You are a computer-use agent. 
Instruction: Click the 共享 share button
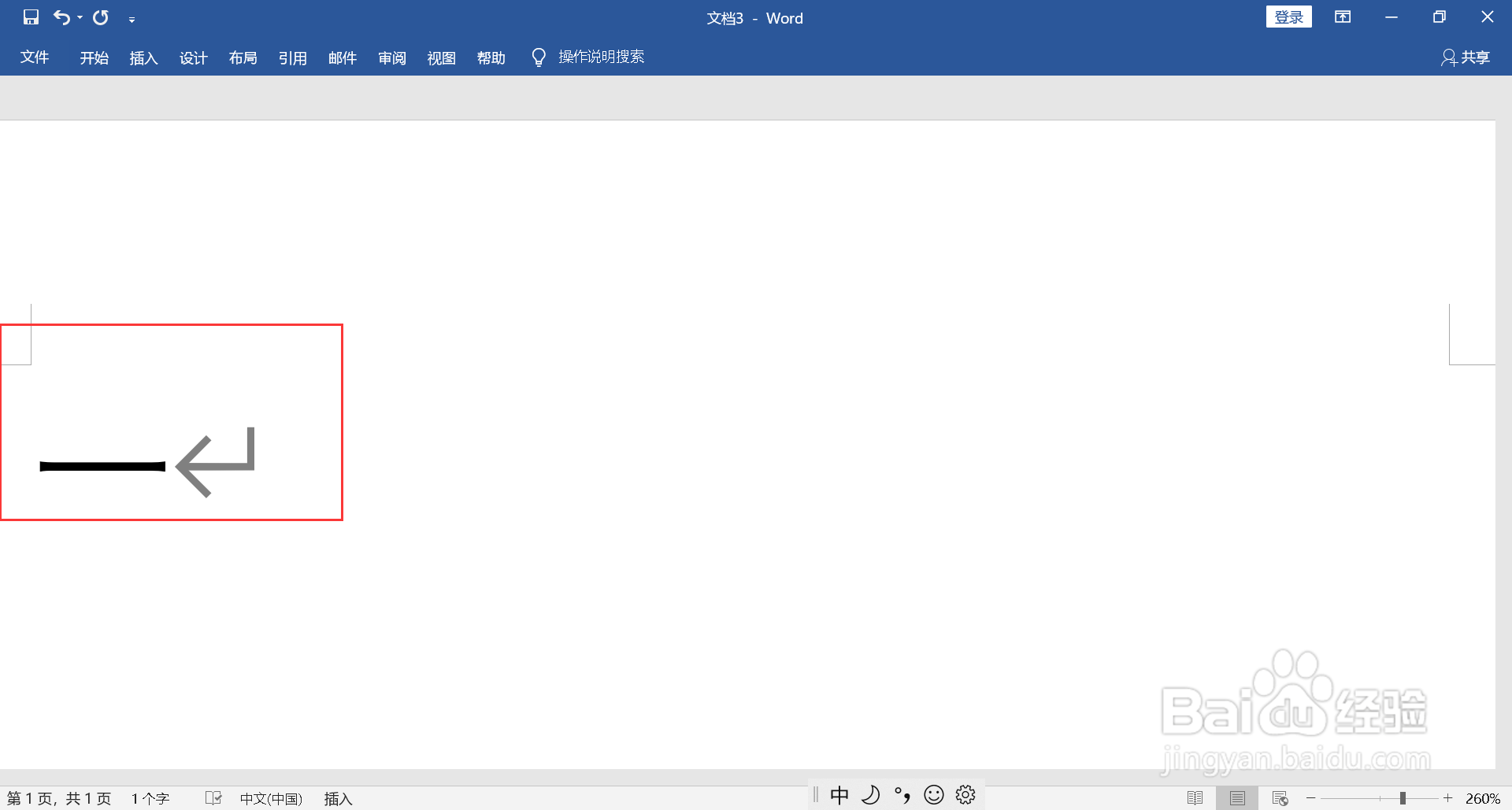1466,57
